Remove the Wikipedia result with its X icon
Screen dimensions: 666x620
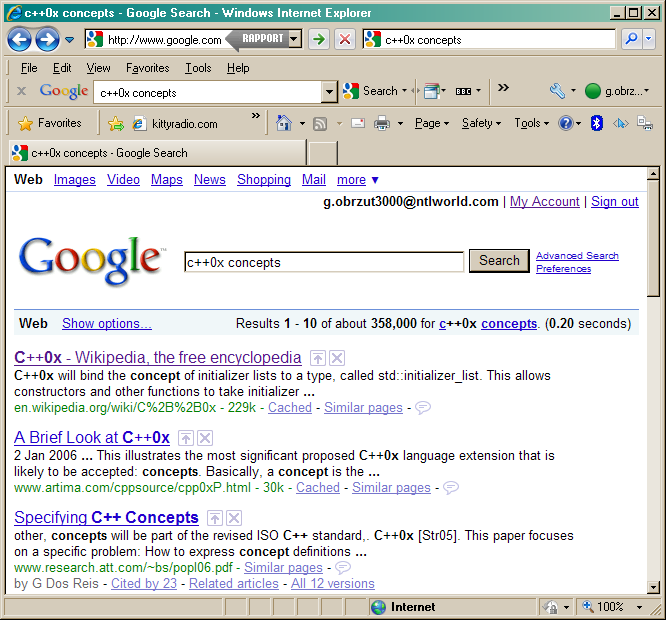click(x=337, y=358)
